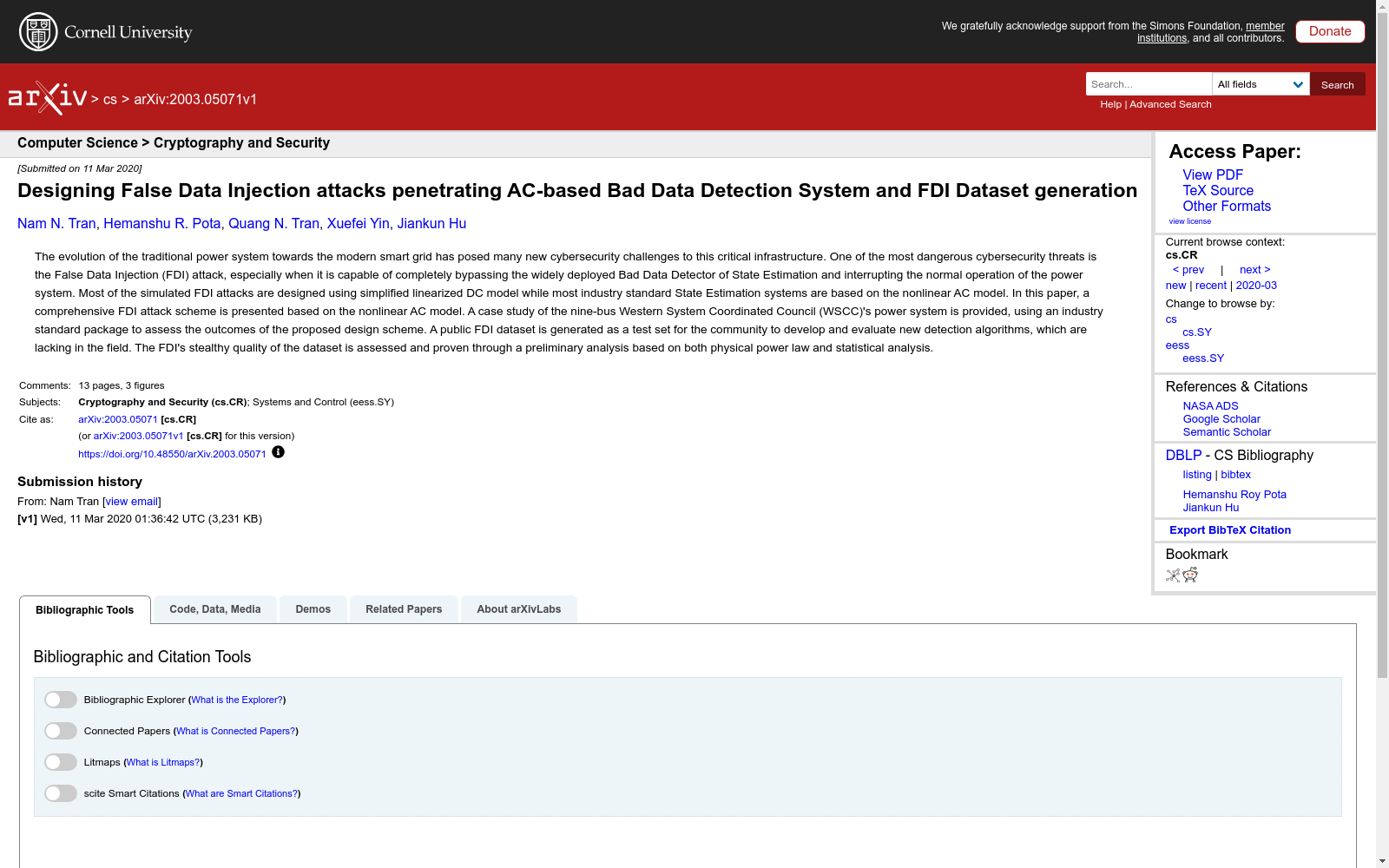Click the view email link
1389x868 pixels.
pos(132,502)
